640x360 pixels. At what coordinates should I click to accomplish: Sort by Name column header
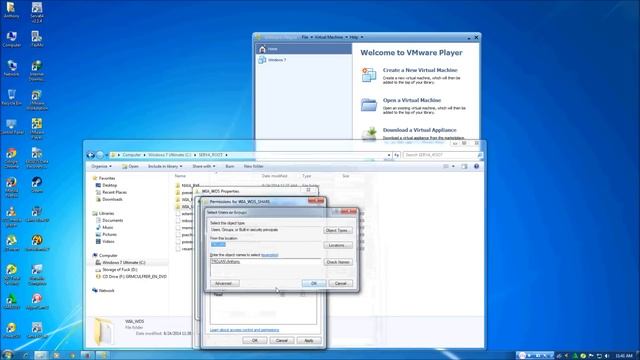(x=180, y=176)
